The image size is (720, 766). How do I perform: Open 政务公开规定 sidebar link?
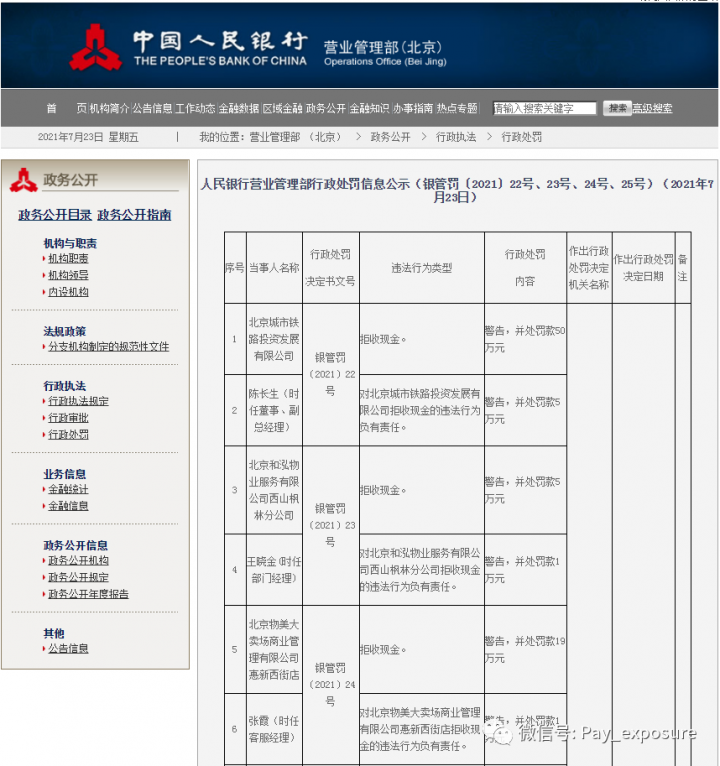(78, 577)
